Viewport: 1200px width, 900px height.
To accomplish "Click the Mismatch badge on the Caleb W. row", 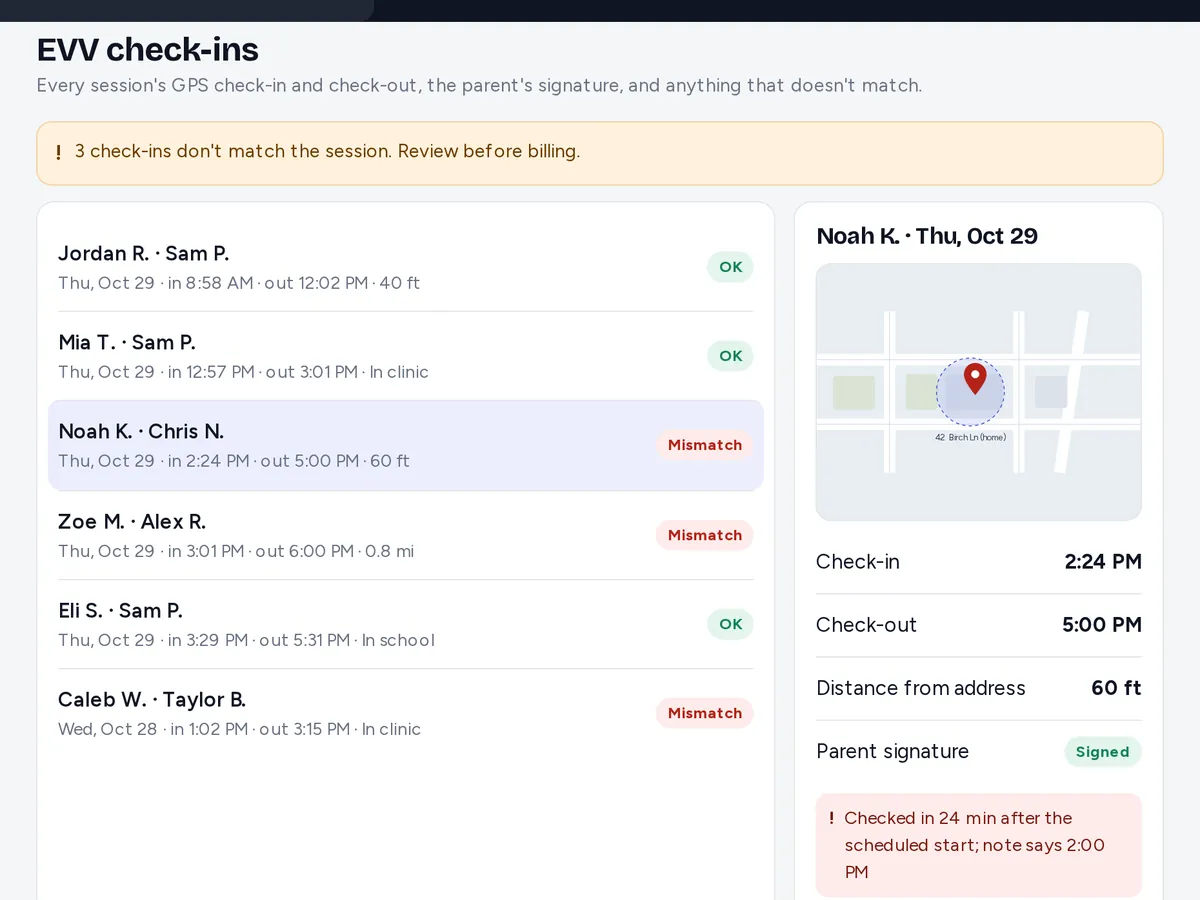I will point(705,713).
